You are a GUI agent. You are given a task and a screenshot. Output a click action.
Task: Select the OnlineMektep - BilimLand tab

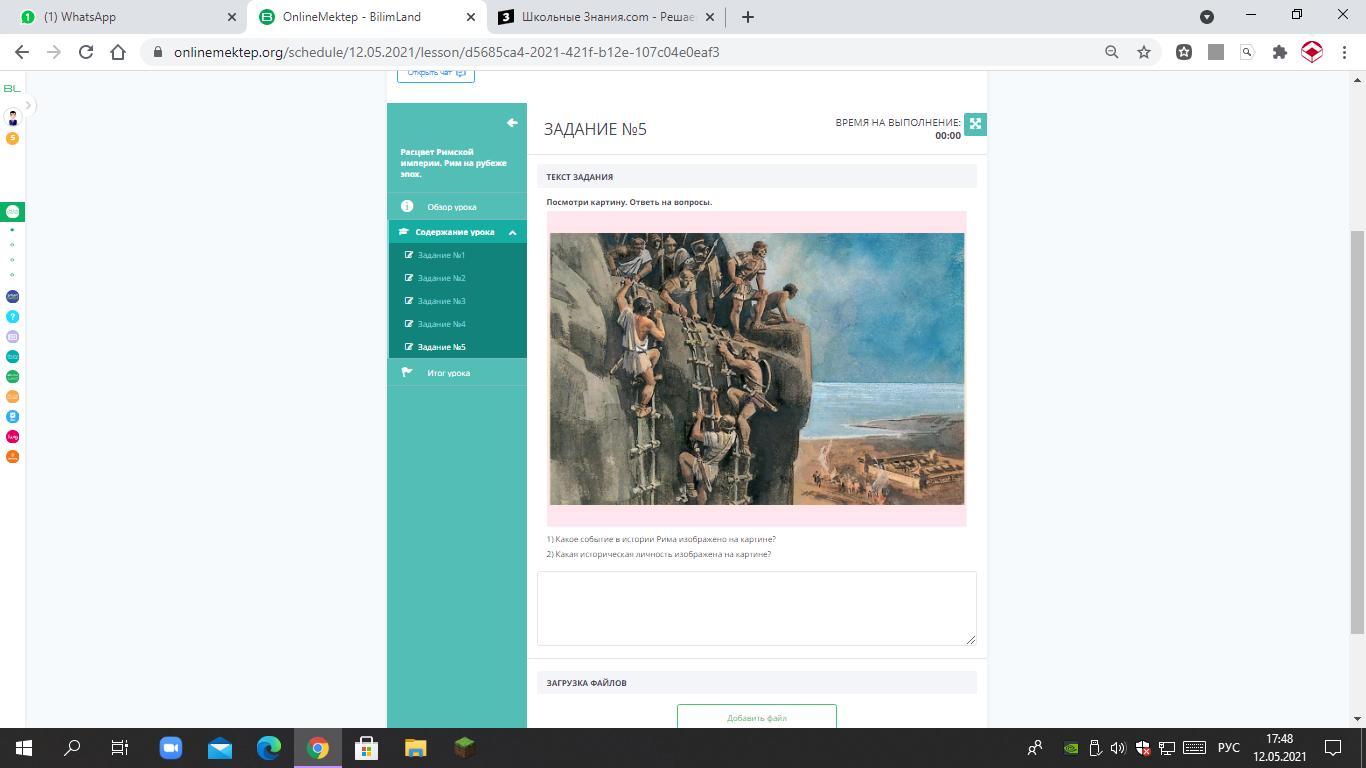[367, 17]
